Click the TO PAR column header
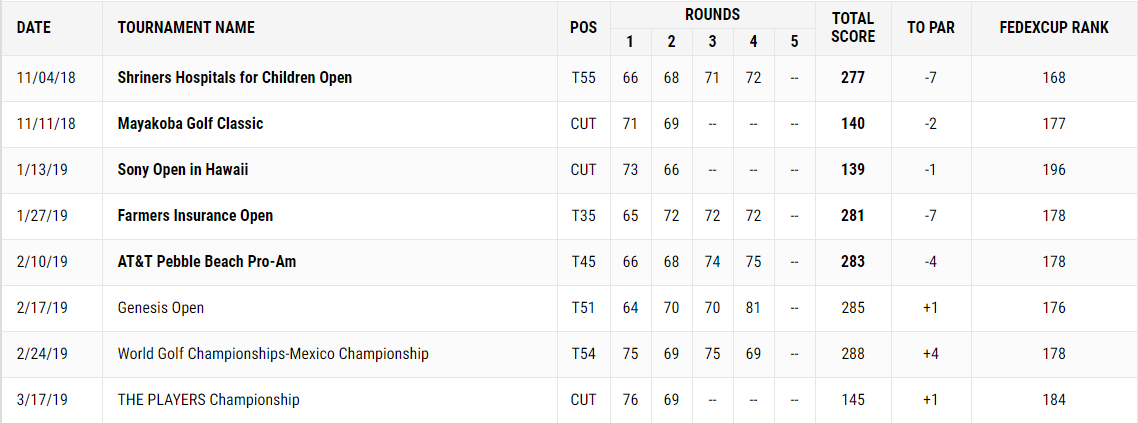1138x423 pixels. 931,28
